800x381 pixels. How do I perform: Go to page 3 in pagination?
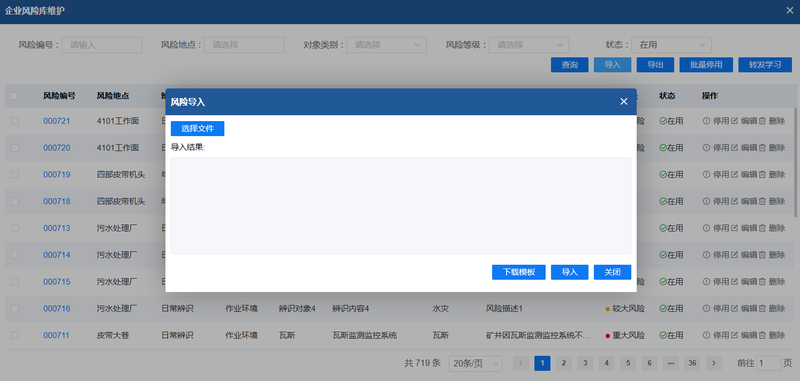tap(585, 363)
